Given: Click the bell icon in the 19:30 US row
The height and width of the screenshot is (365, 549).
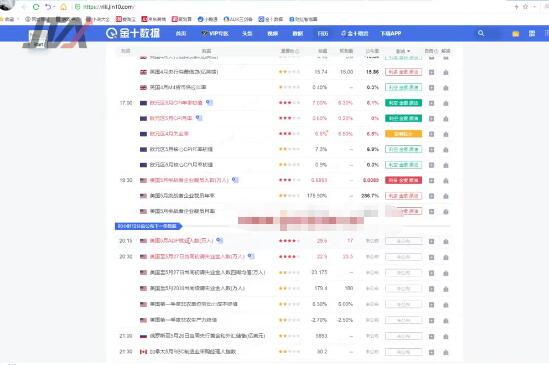Looking at the screenshot, I should click(446, 181).
